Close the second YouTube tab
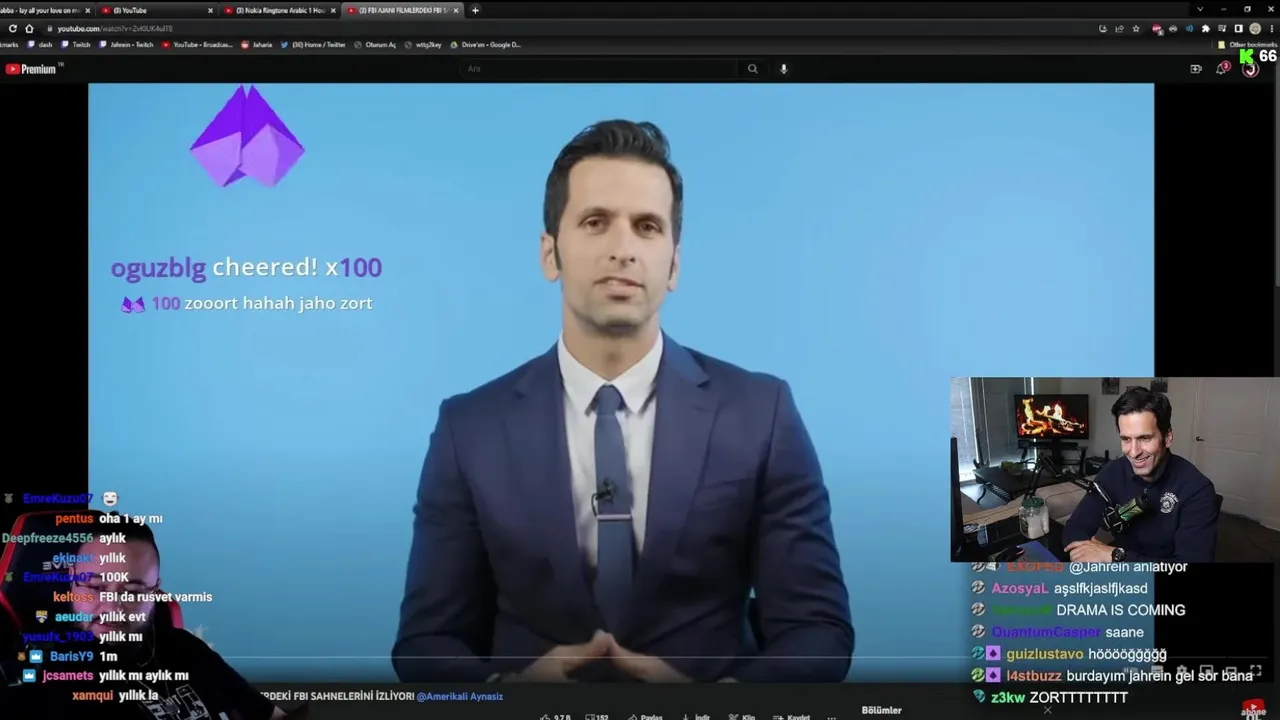Viewport: 1280px width, 720px height. tap(210, 10)
